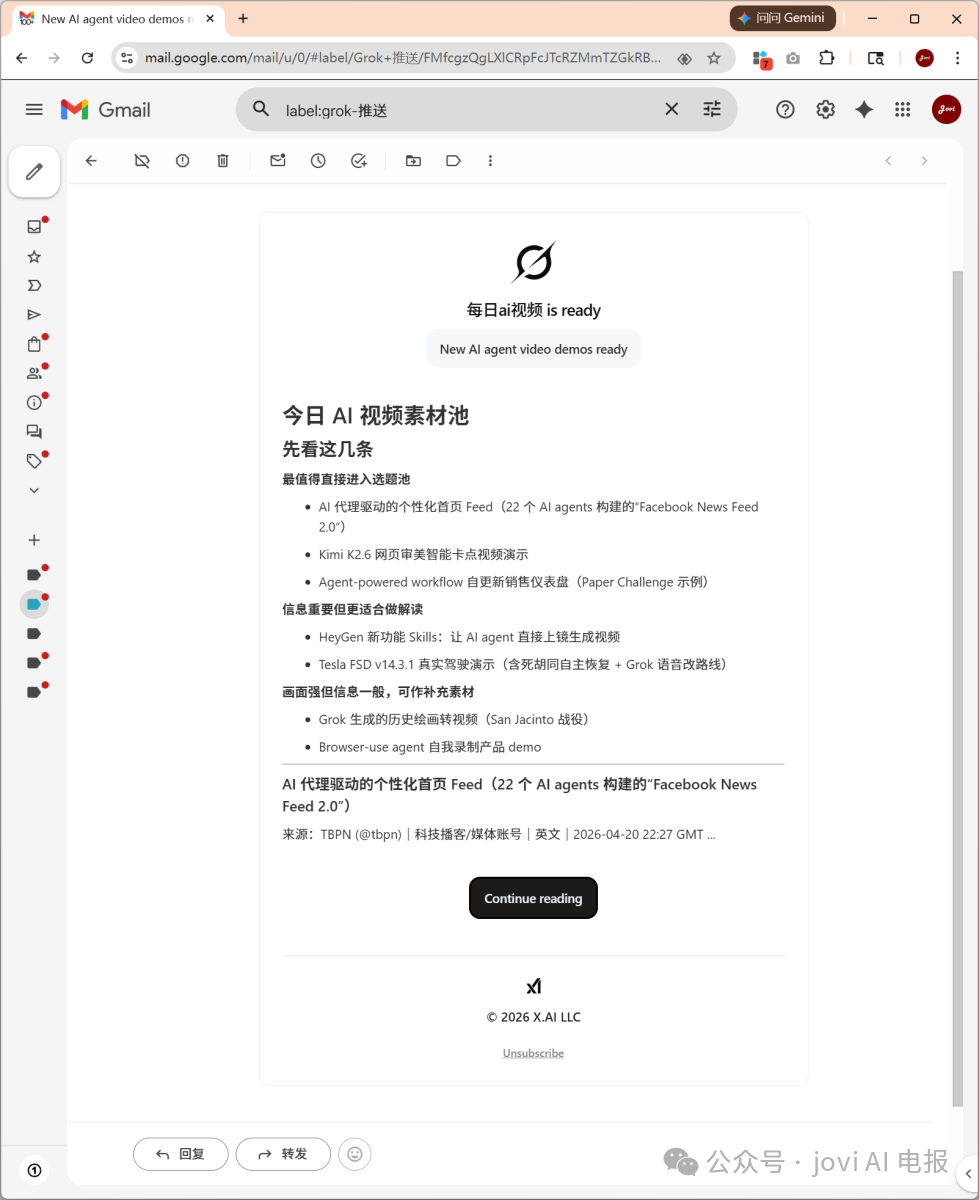Open Chrome three-dot menu
This screenshot has height=1200, width=979.
(959, 58)
